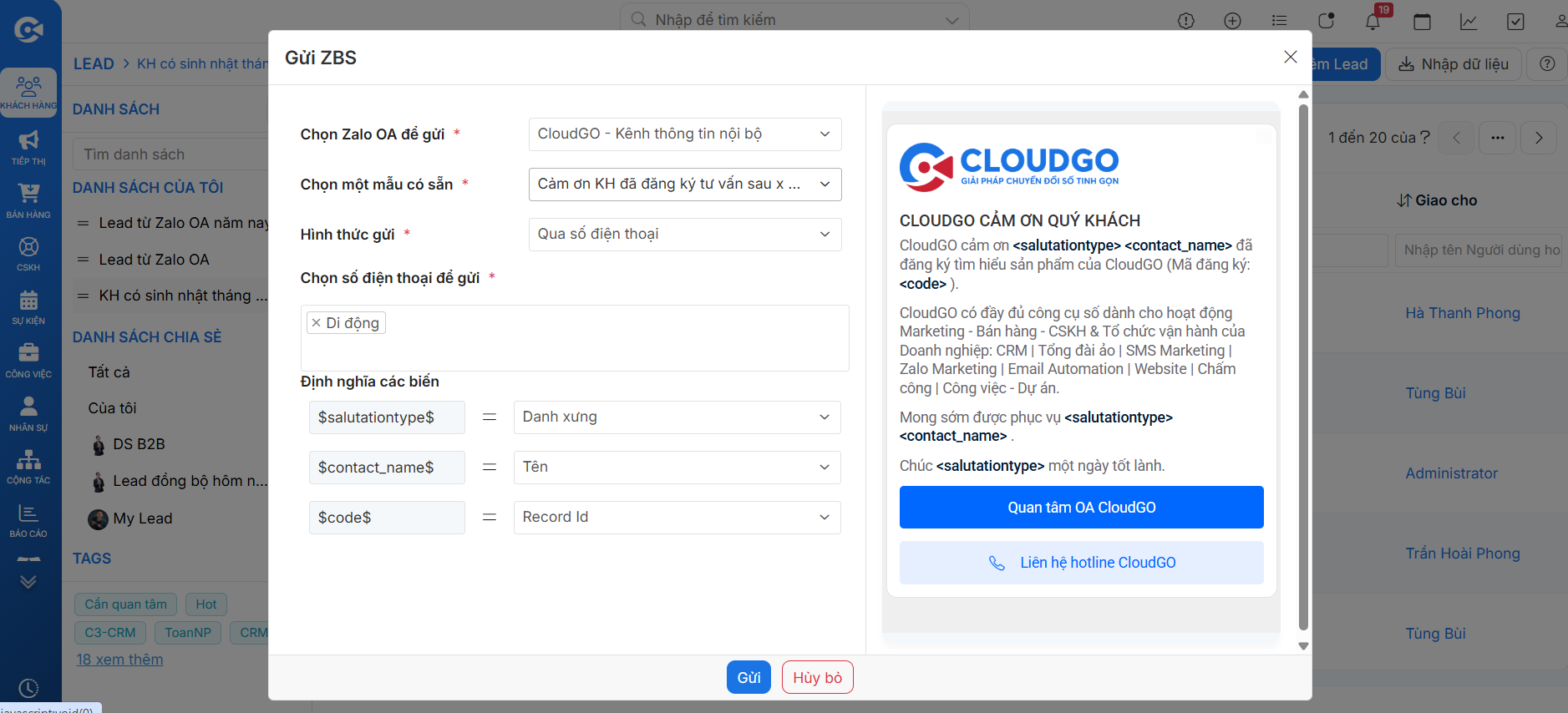Click the CloudGO logo in the sidebar
Screen dimensions: 1568x713
[x=28, y=30]
